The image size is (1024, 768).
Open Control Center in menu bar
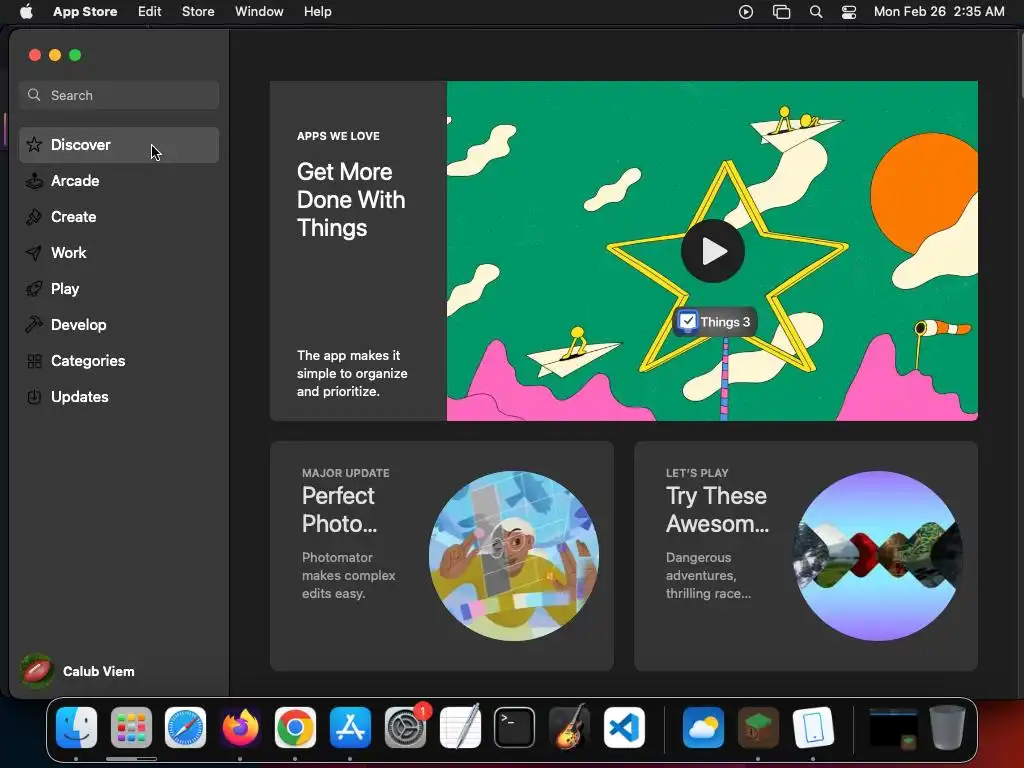click(849, 12)
